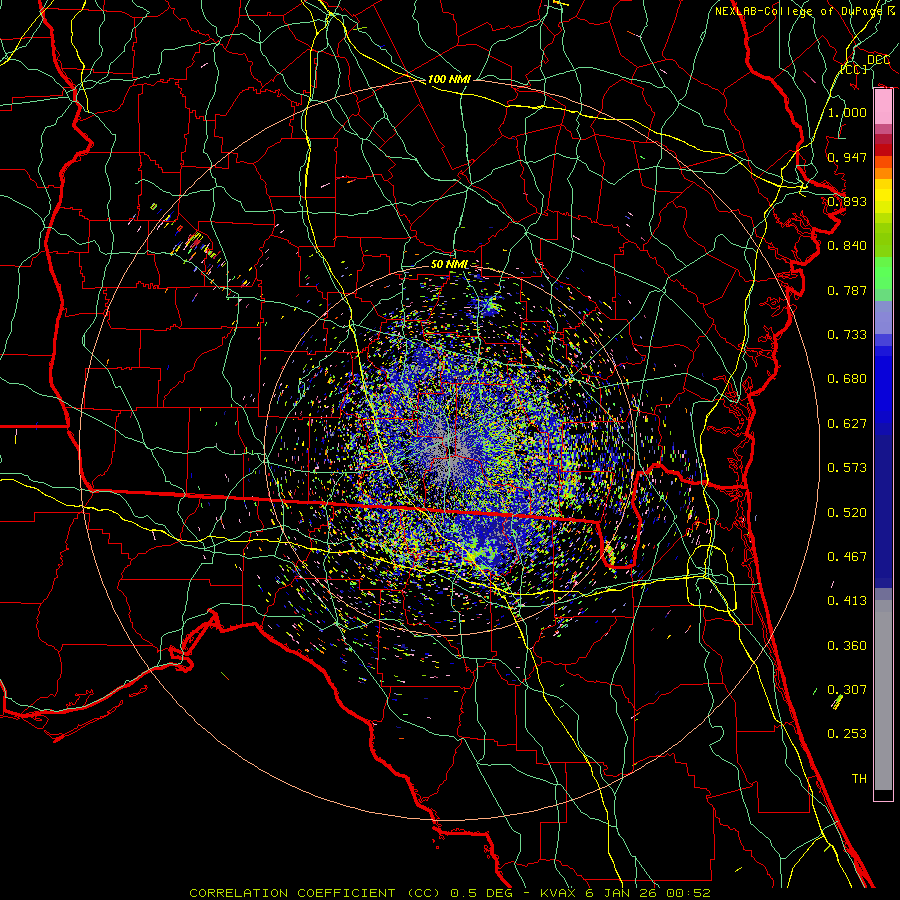Click the 0.893 legend value
Screen dimensions: 900x900
coord(847,201)
